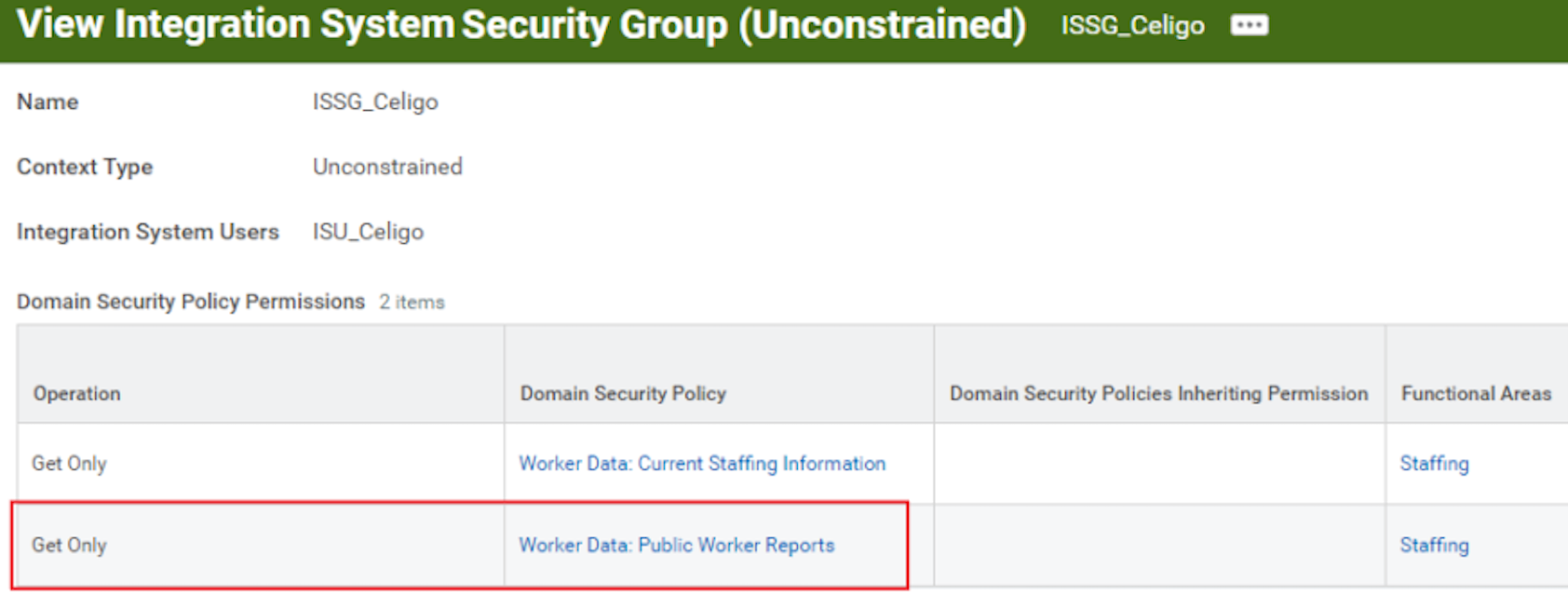Click empty inheriting permission cell in first row

[x=1158, y=464]
